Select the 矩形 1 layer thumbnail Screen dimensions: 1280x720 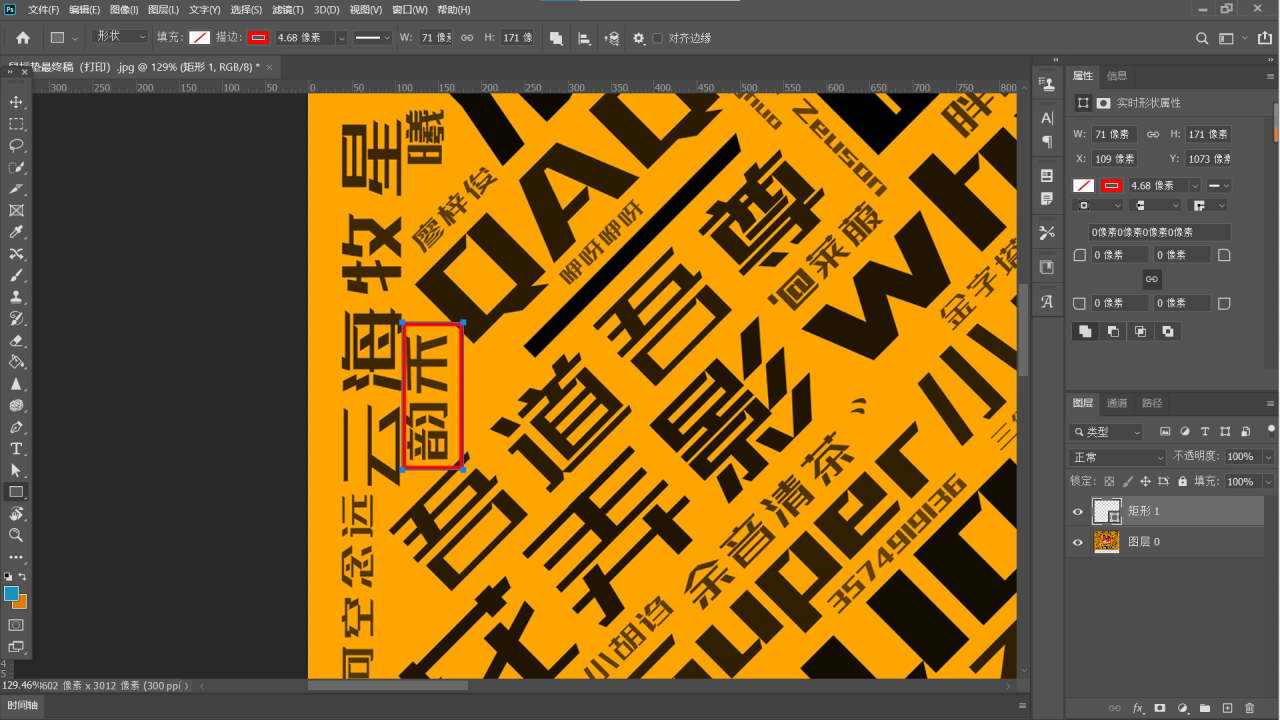point(1106,511)
